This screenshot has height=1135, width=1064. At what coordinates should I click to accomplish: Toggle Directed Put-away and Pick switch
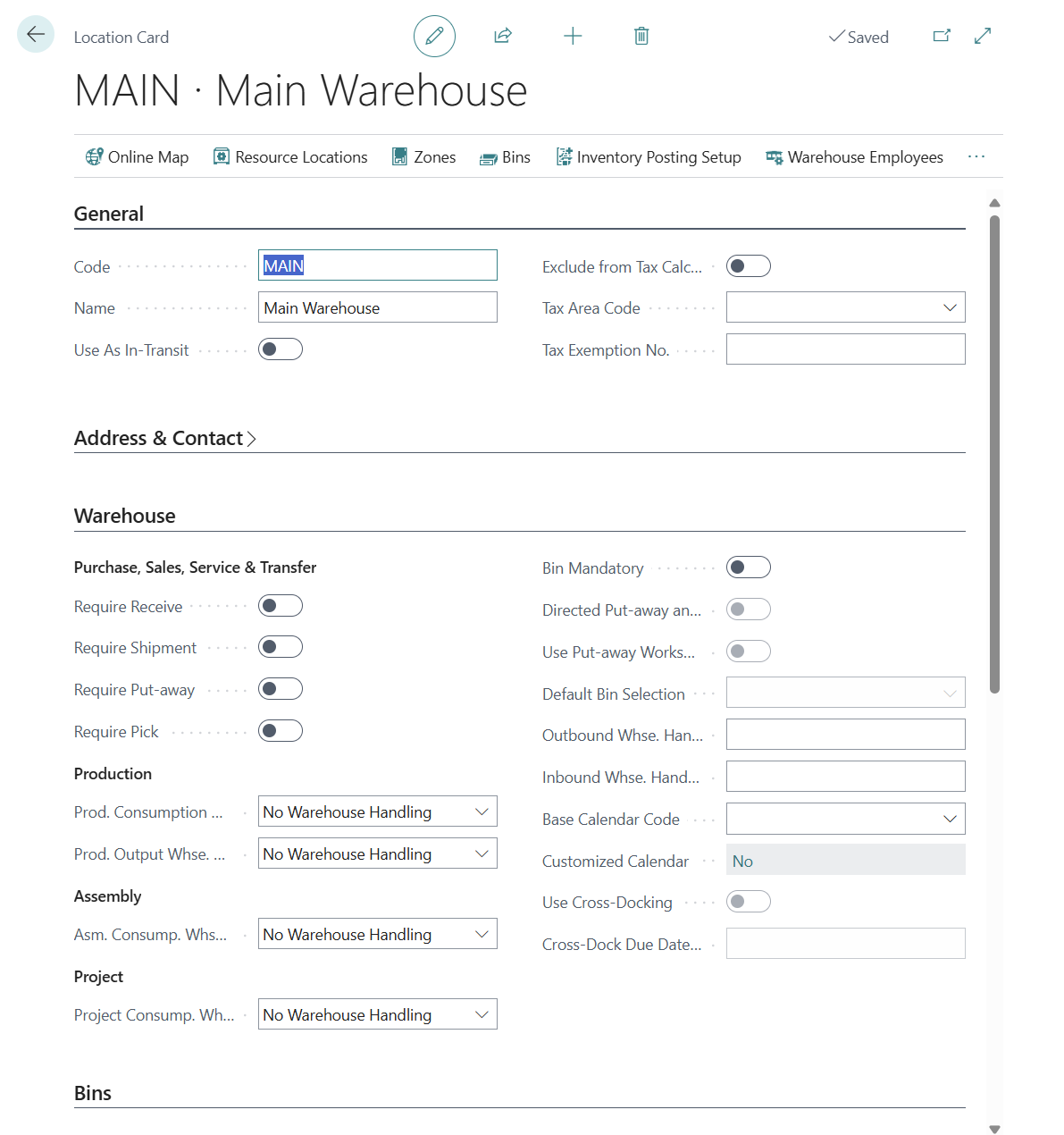749,610
